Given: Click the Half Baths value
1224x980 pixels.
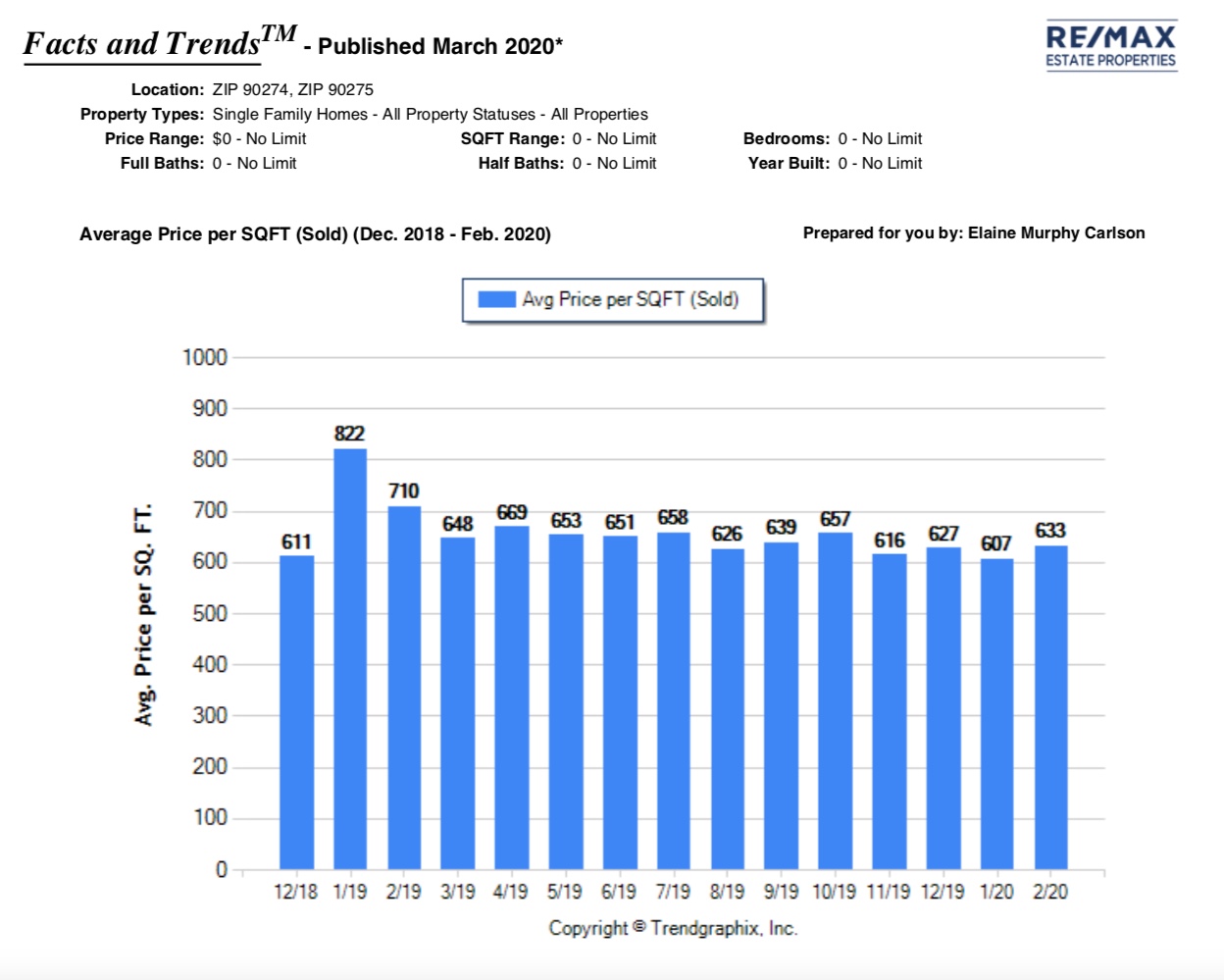Looking at the screenshot, I should click(x=615, y=163).
